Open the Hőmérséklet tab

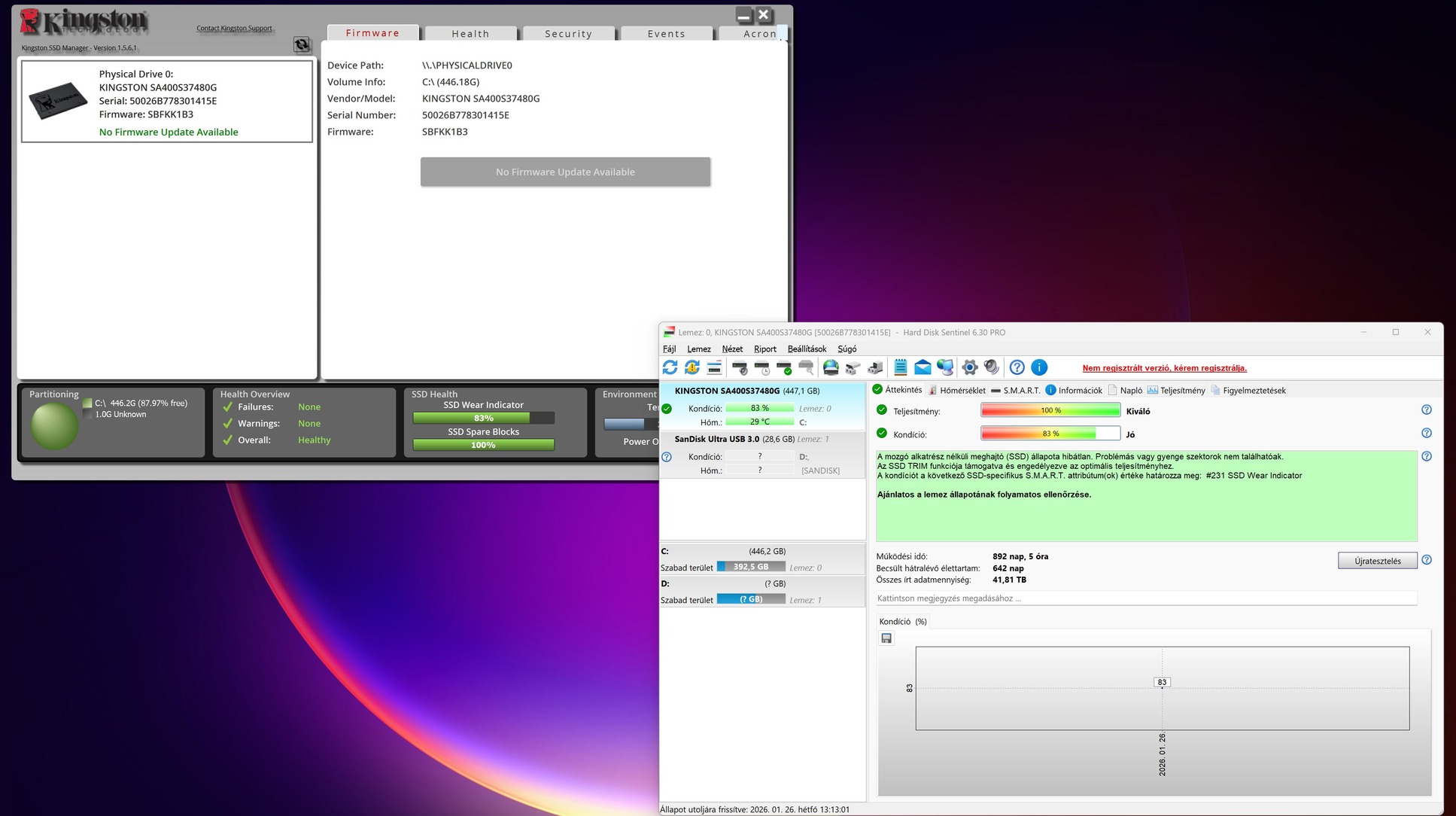tap(956, 390)
